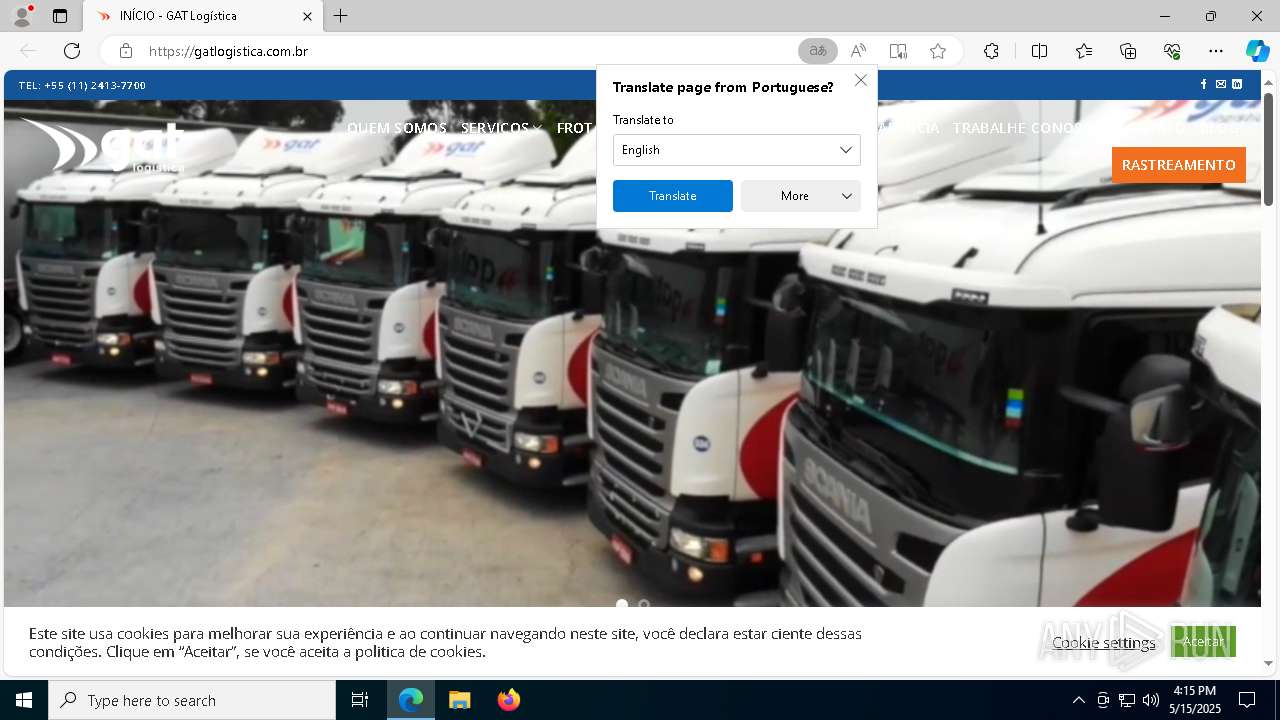Click scrollbar down arrow
Screen dimensions: 1280x720
point(1268,663)
